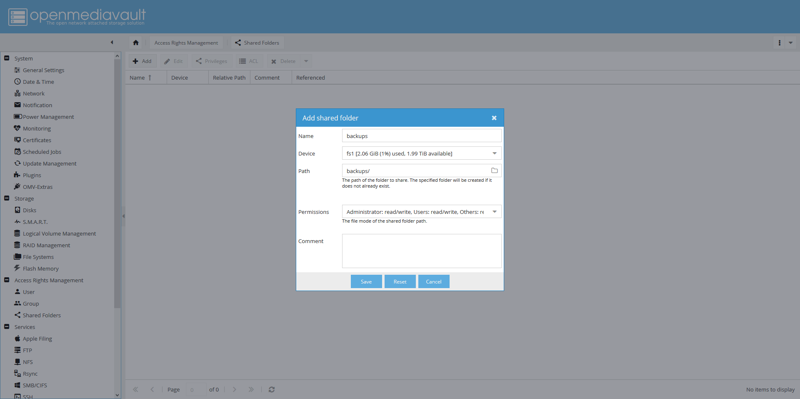Open the top-right kebab menu
This screenshot has height=399, width=800.
[780, 43]
